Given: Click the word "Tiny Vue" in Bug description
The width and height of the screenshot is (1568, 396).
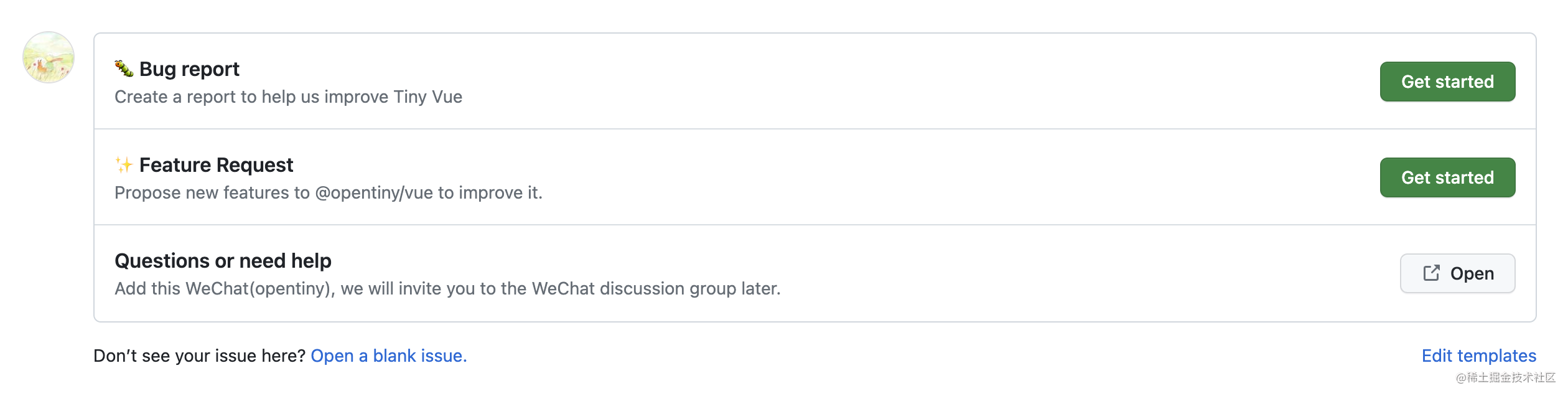Looking at the screenshot, I should (x=427, y=97).
